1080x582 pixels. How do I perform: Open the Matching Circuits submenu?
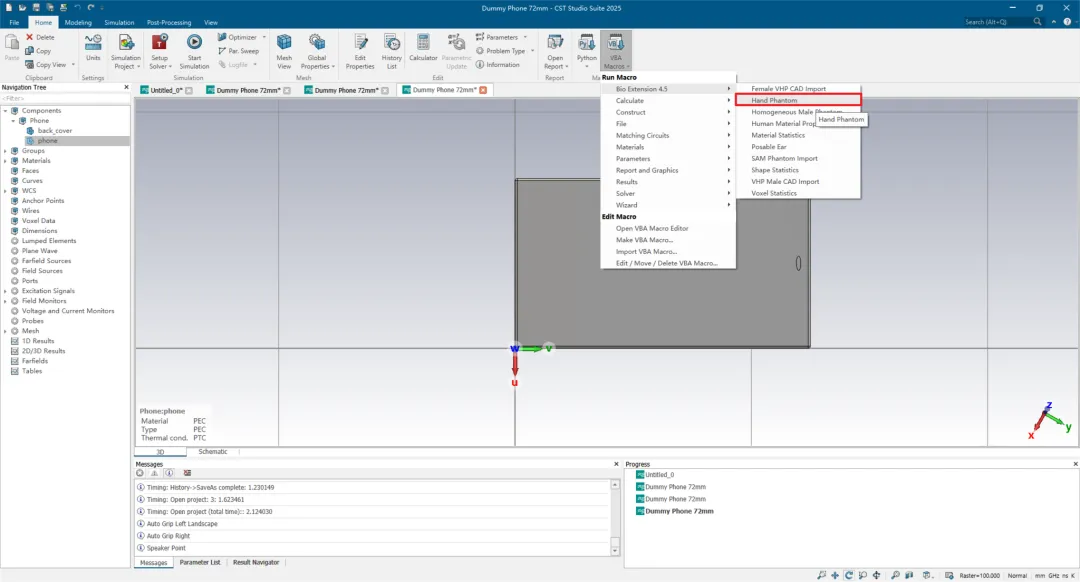(667, 136)
